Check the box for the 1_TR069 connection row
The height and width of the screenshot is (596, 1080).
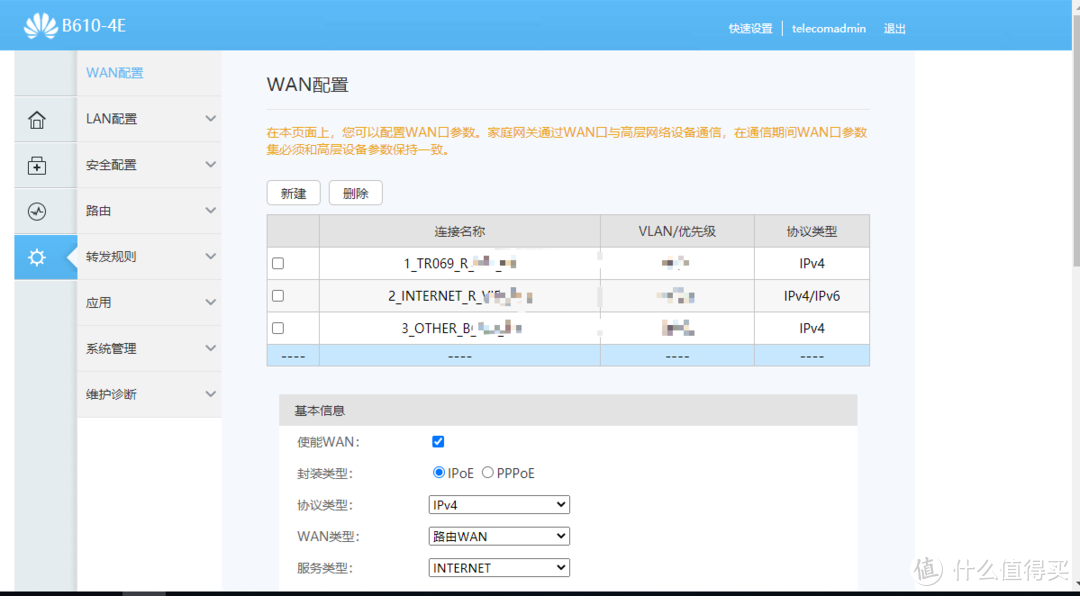coord(279,263)
